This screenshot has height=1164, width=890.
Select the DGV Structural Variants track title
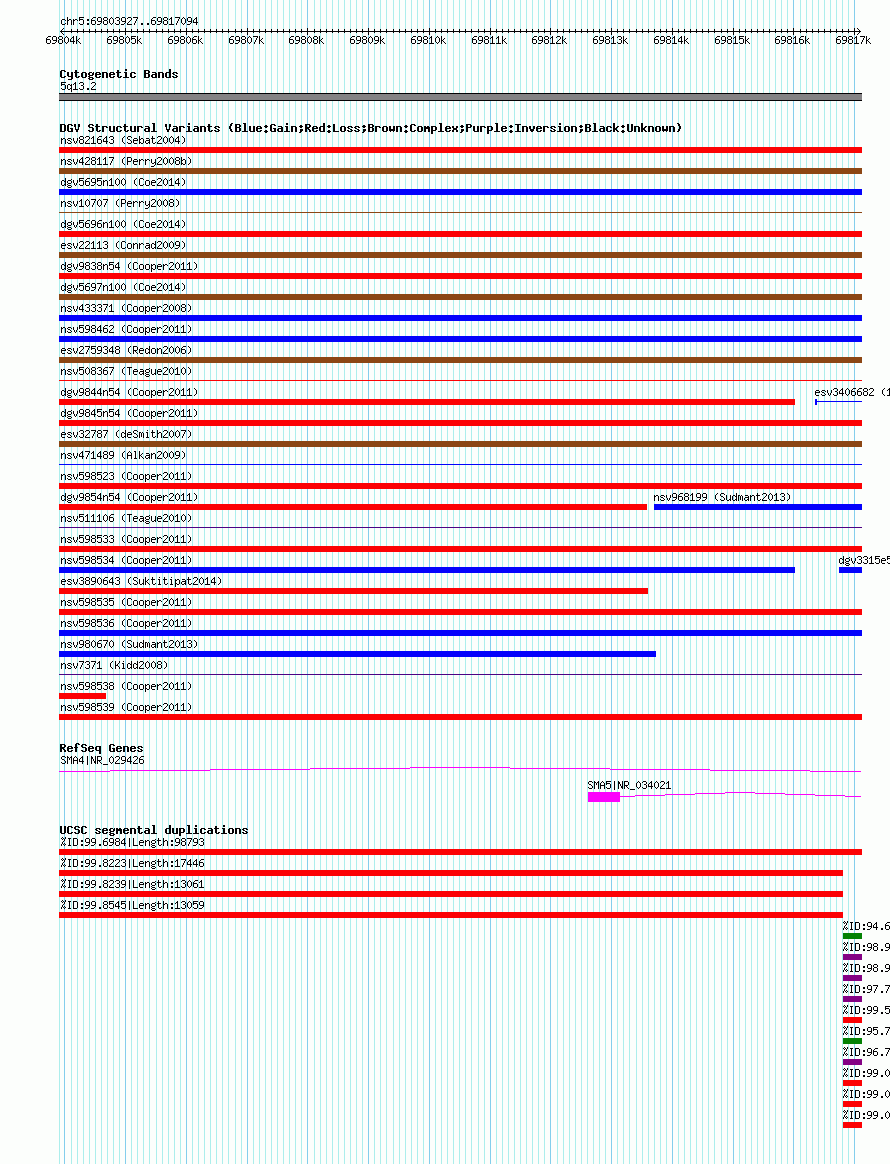click(x=370, y=128)
